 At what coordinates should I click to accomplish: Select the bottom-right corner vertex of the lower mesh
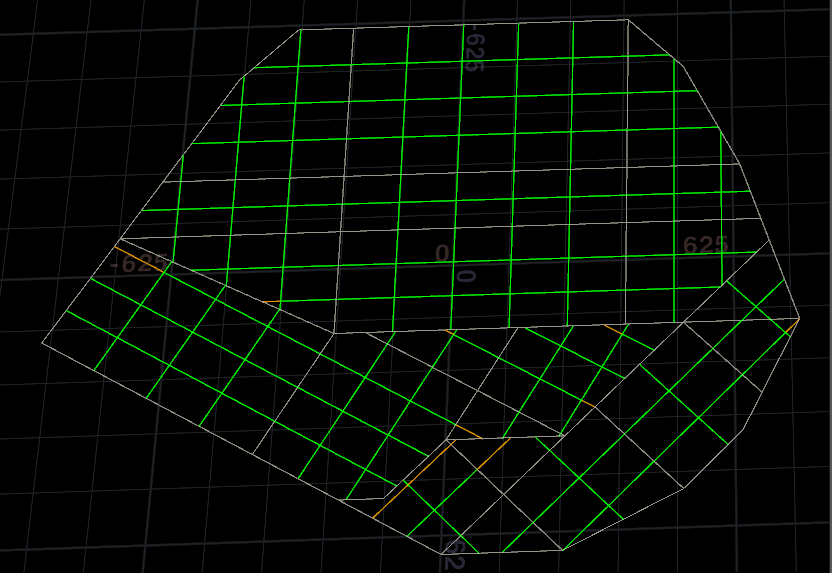(x=684, y=487)
